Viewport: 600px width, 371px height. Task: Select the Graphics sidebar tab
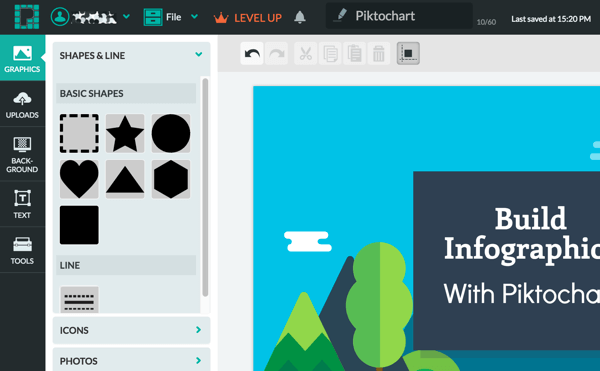click(22, 58)
